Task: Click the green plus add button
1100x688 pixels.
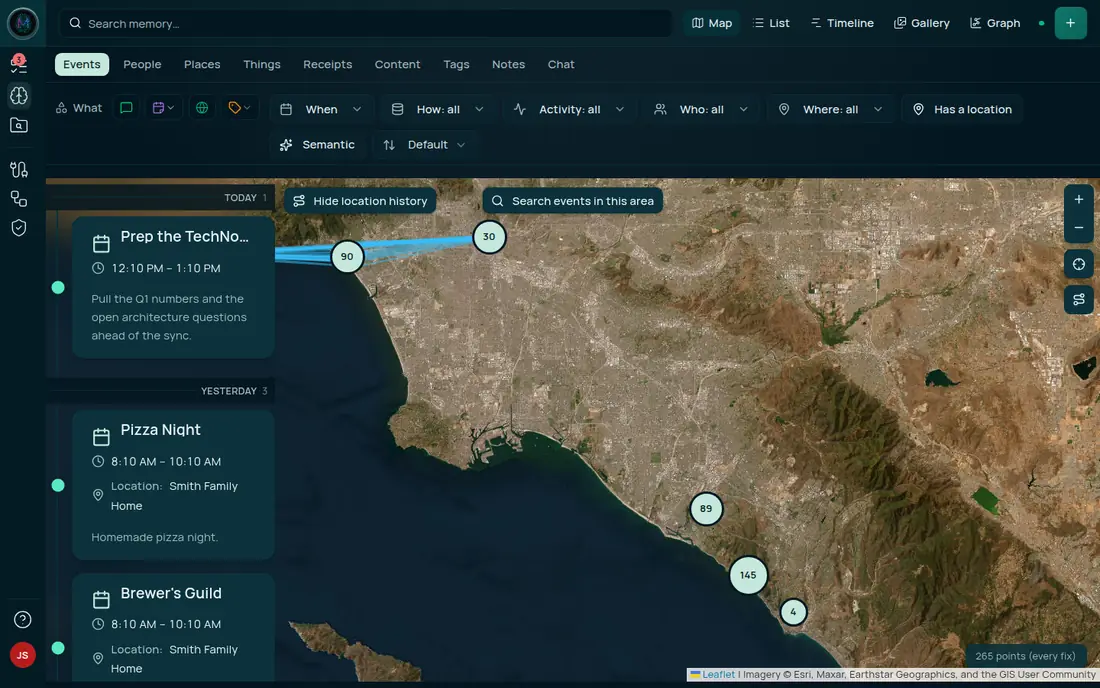Action: point(1070,23)
